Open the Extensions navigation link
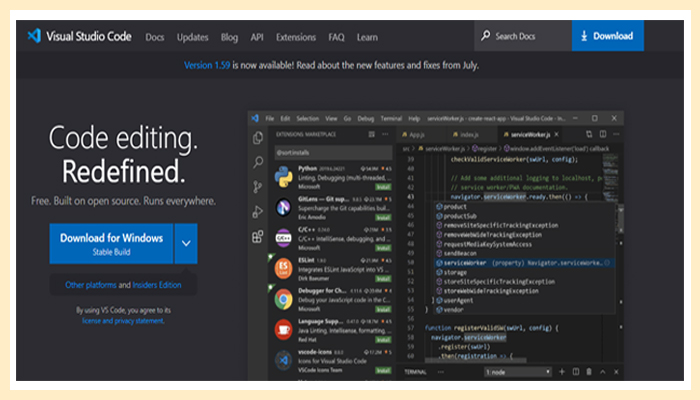The height and width of the screenshot is (400, 700). click(x=296, y=38)
